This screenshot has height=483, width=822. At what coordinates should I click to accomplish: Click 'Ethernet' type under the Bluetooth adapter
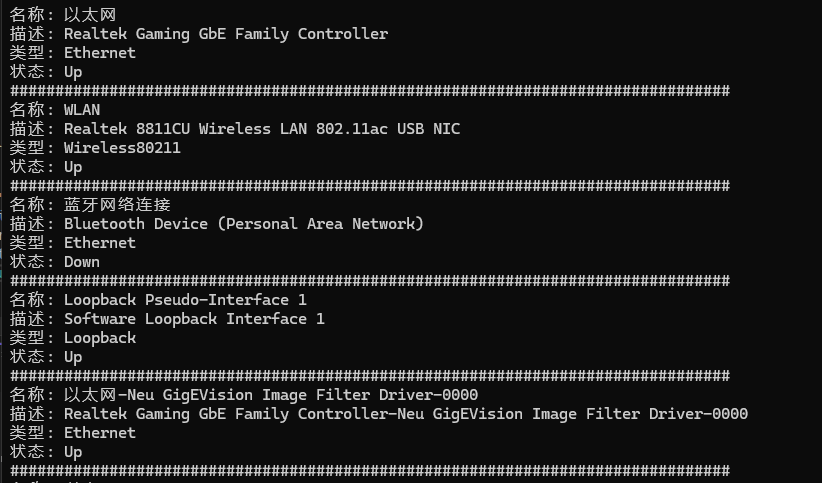100,243
